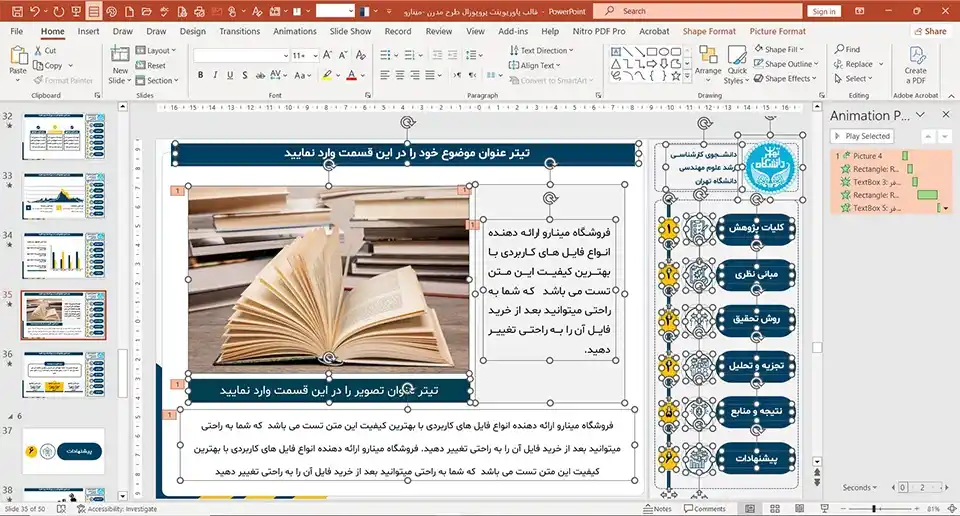Clear all formatting
This screenshot has width=960, height=516.
click(361, 56)
